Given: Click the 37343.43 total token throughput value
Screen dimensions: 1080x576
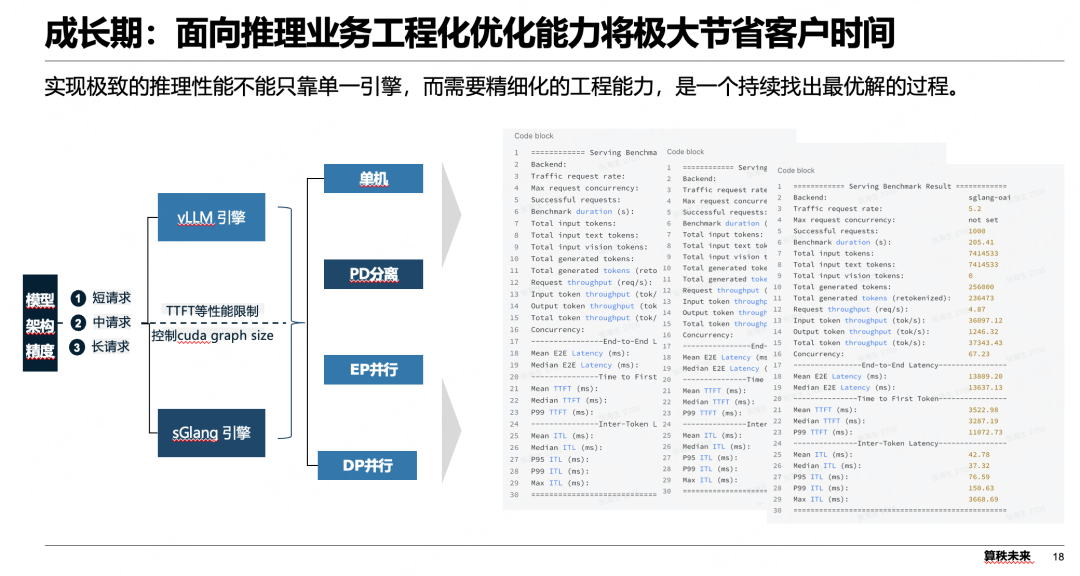Looking at the screenshot, I should [985, 342].
